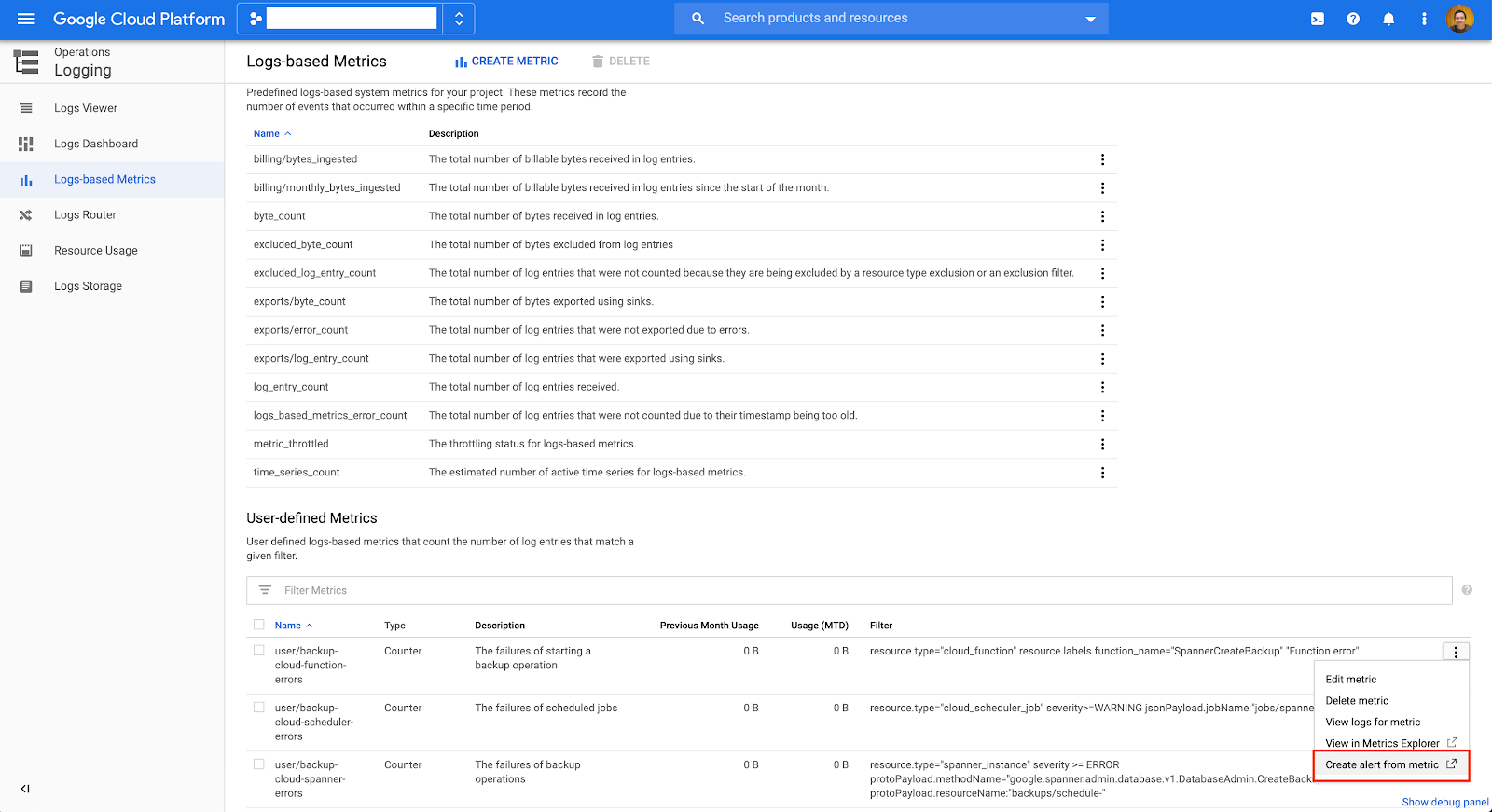Expand the project selector dropdown
The image size is (1492, 812).
[x=459, y=19]
